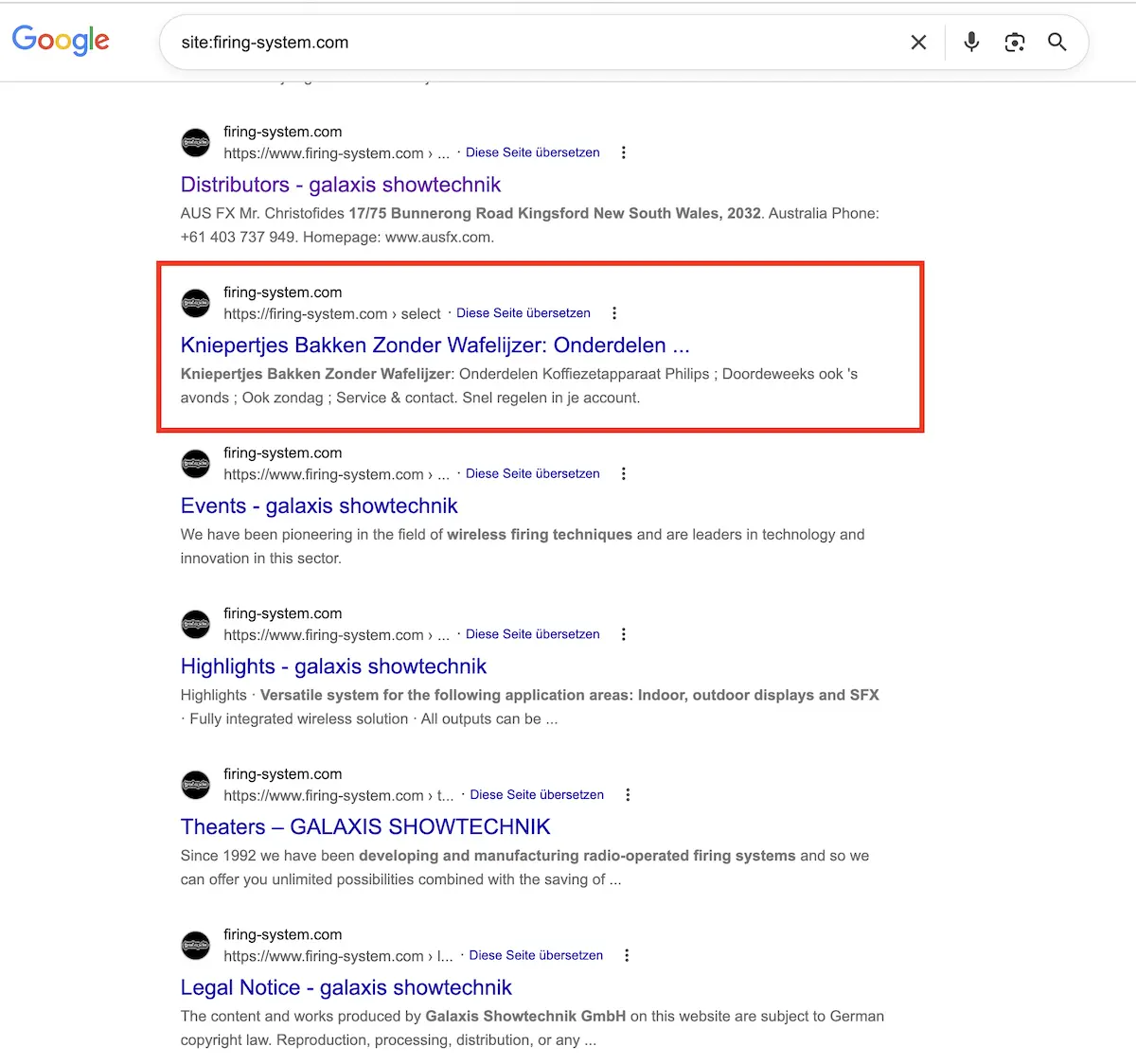
Task: Open the Highlights - galaxis showtechnik link
Action: [333, 665]
